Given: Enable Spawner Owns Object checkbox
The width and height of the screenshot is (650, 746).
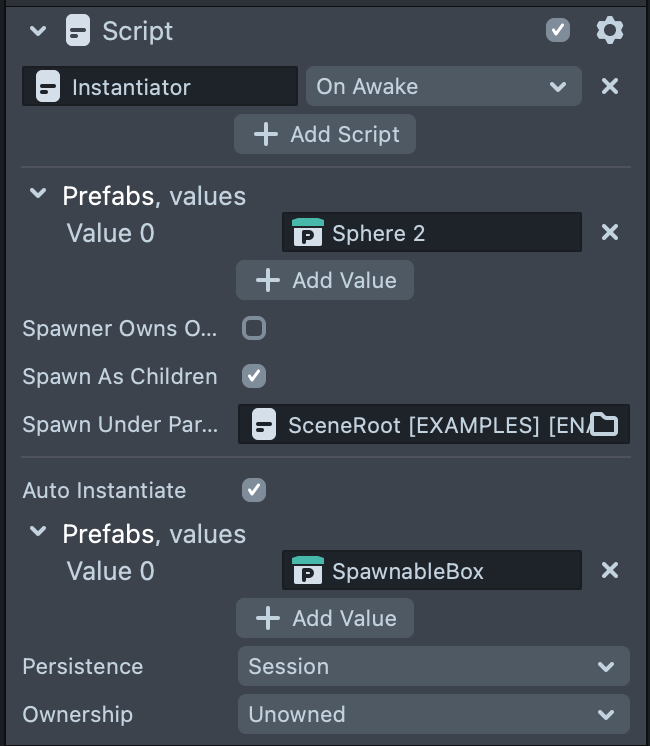Looking at the screenshot, I should [254, 328].
